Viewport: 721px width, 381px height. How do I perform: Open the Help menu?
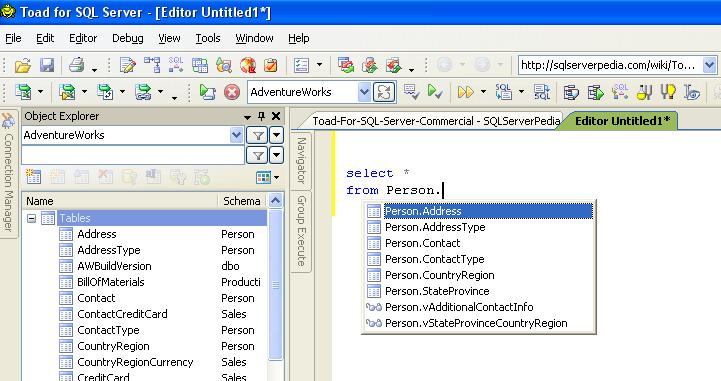pos(299,38)
